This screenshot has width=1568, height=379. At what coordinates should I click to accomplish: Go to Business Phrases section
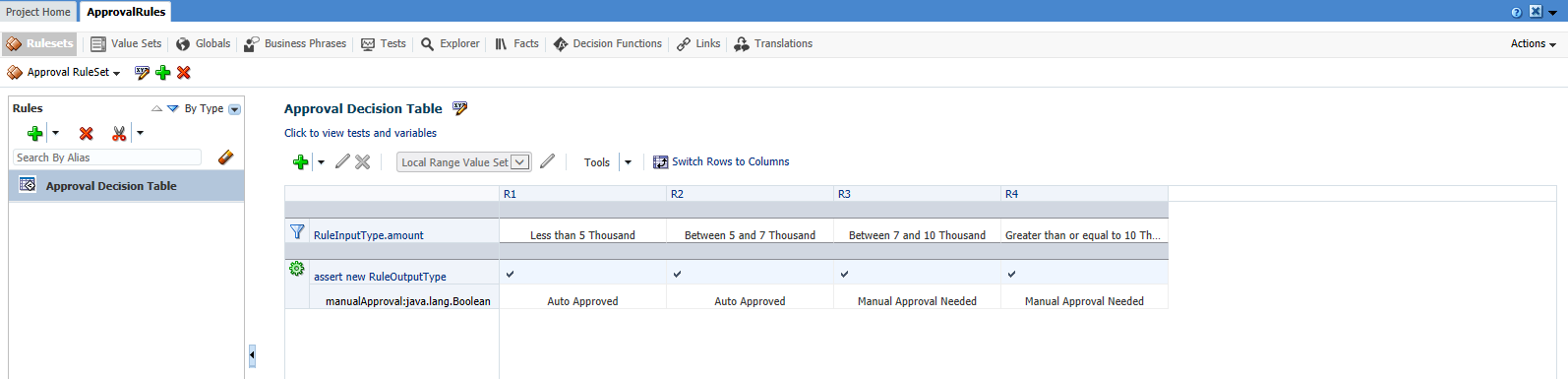295,43
